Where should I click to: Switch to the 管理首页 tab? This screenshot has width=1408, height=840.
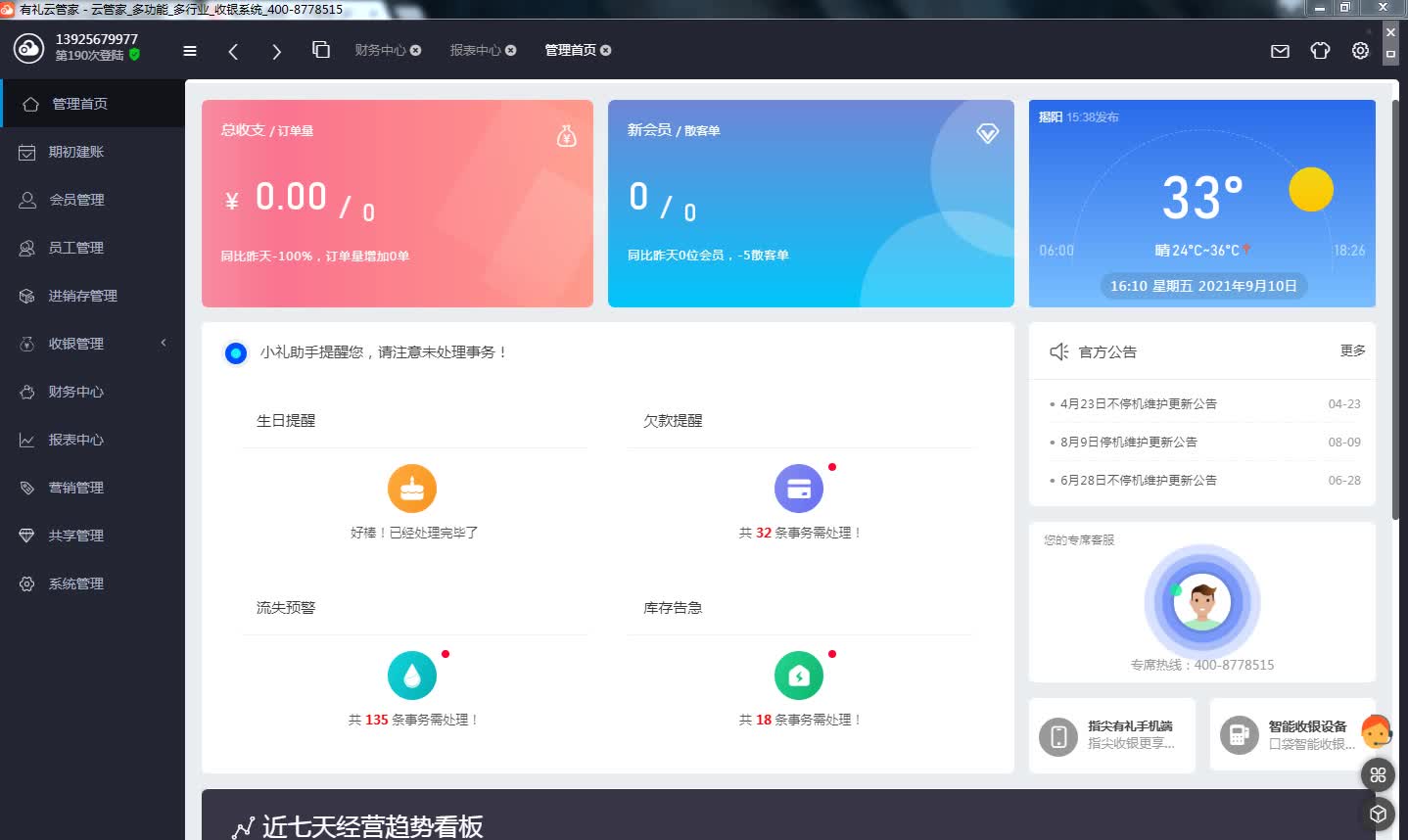coord(570,50)
